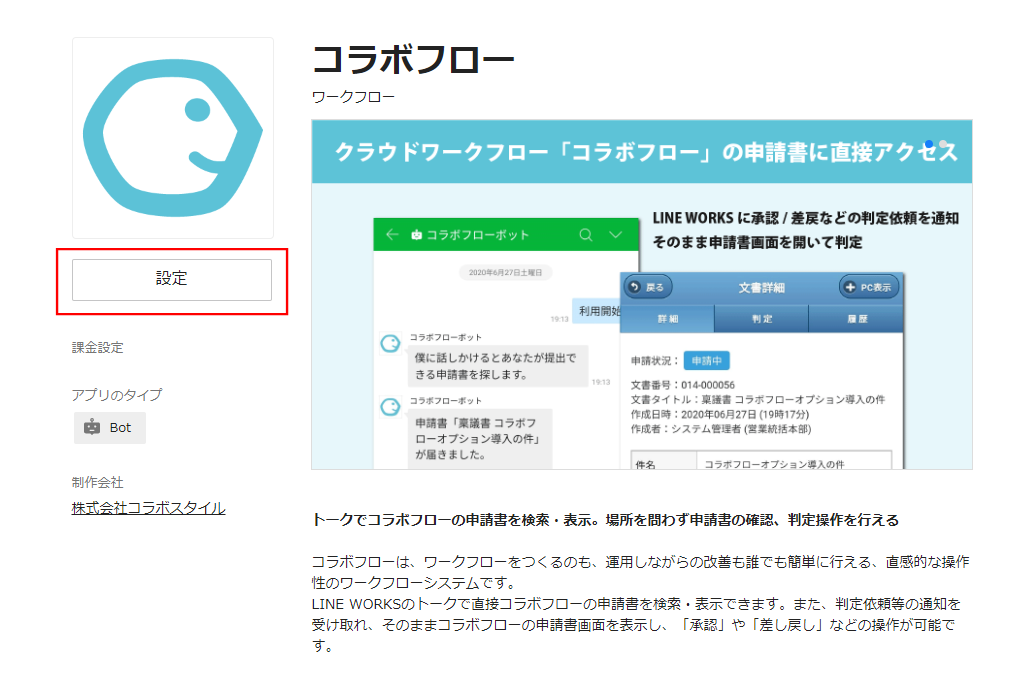Open the 株式会社コラボスタイル company link
Screen dimensions: 1025x677
[147, 507]
